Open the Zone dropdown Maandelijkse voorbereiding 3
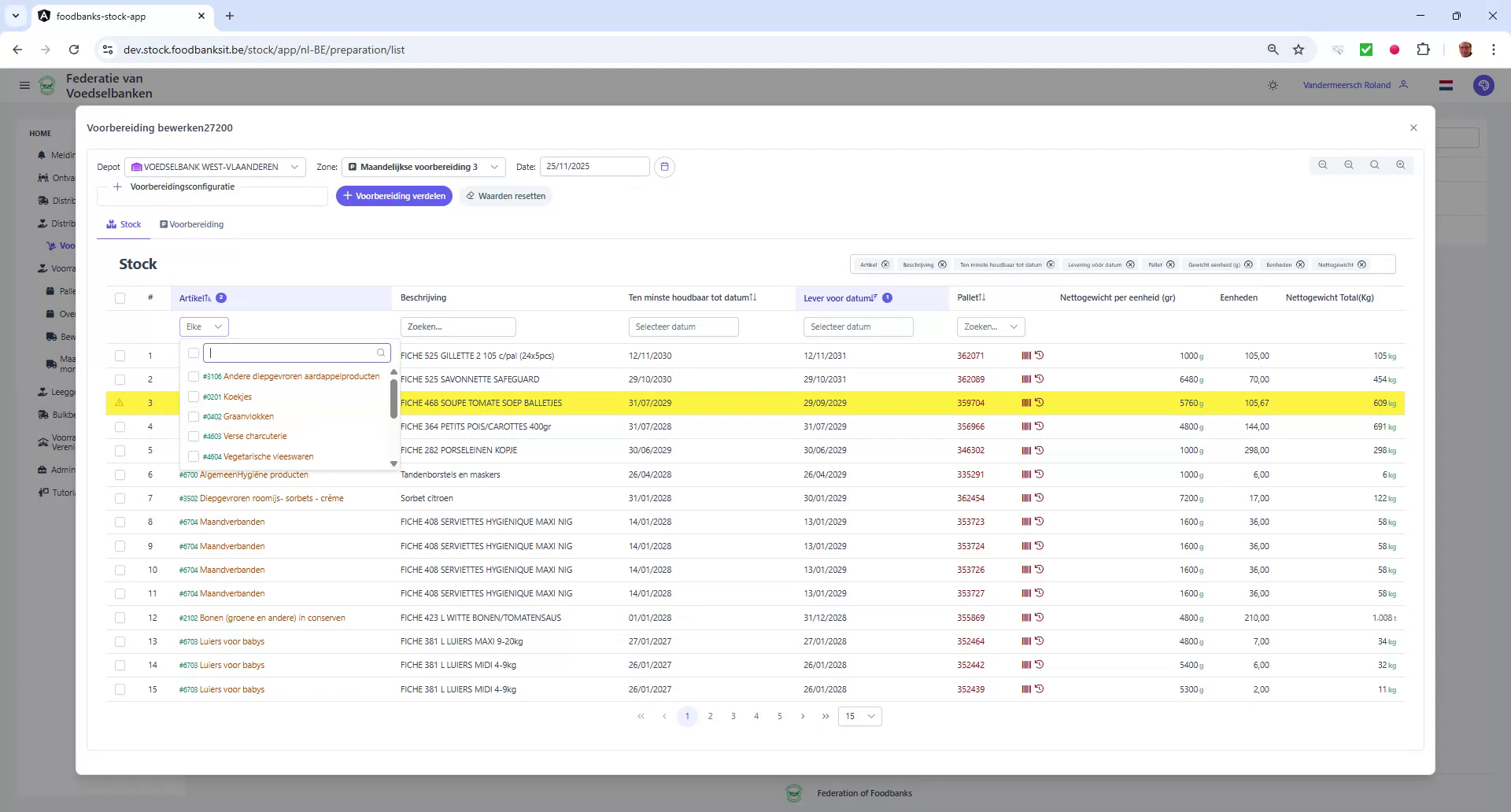This screenshot has width=1511, height=812. pyautogui.click(x=423, y=167)
